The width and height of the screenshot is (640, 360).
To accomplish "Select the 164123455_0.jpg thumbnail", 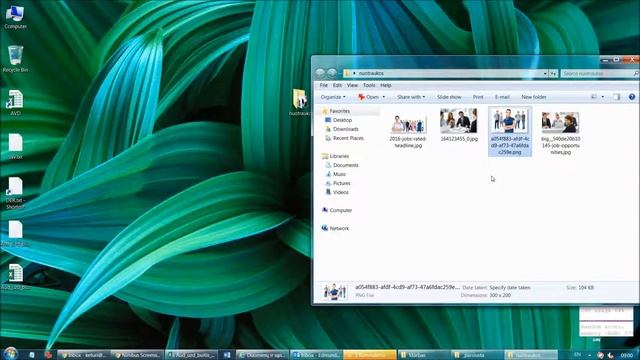I will pos(459,121).
